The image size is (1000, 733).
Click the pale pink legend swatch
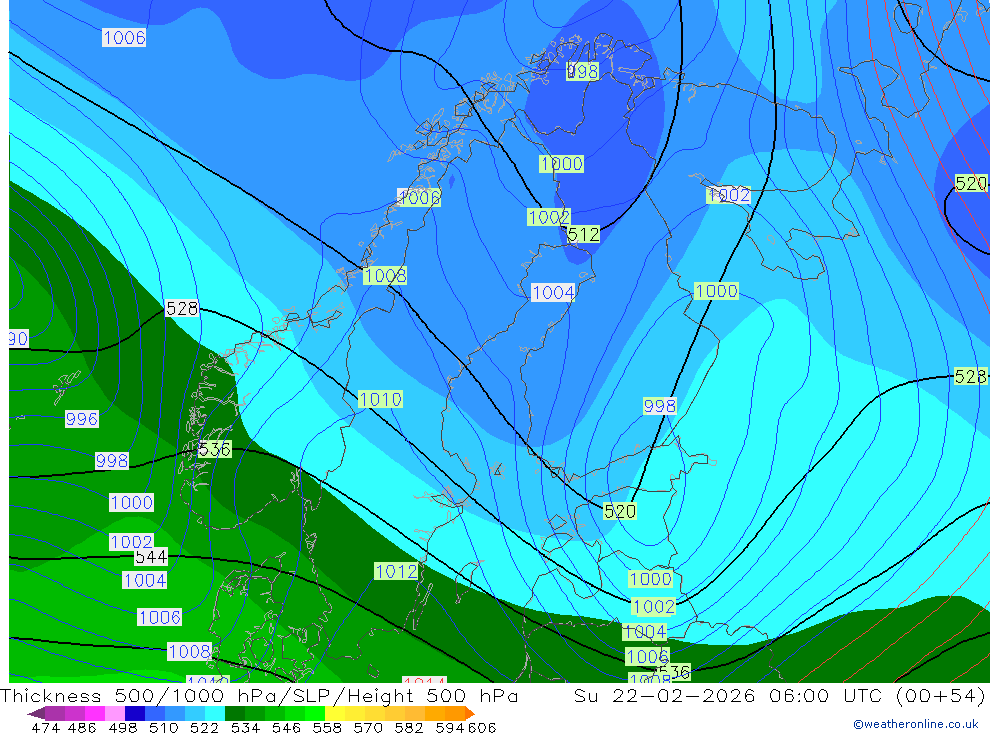[x=115, y=713]
